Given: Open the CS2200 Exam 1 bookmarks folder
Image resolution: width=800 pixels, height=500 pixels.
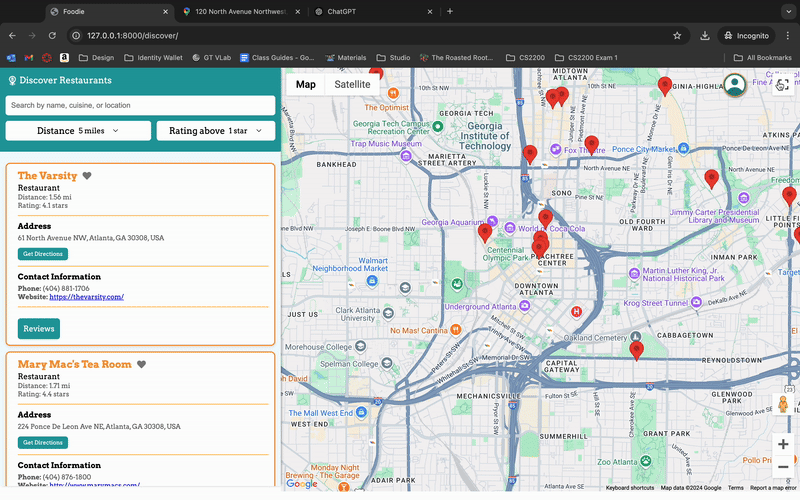Looking at the screenshot, I should [586, 58].
